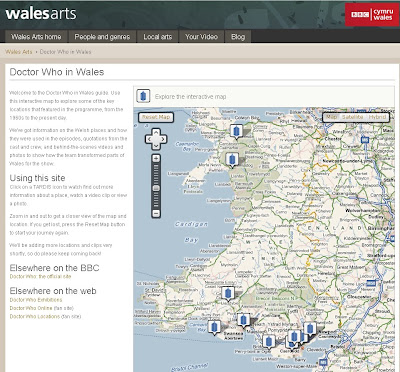Open the Local arts tab
The height and width of the screenshot is (372, 400).
click(158, 37)
